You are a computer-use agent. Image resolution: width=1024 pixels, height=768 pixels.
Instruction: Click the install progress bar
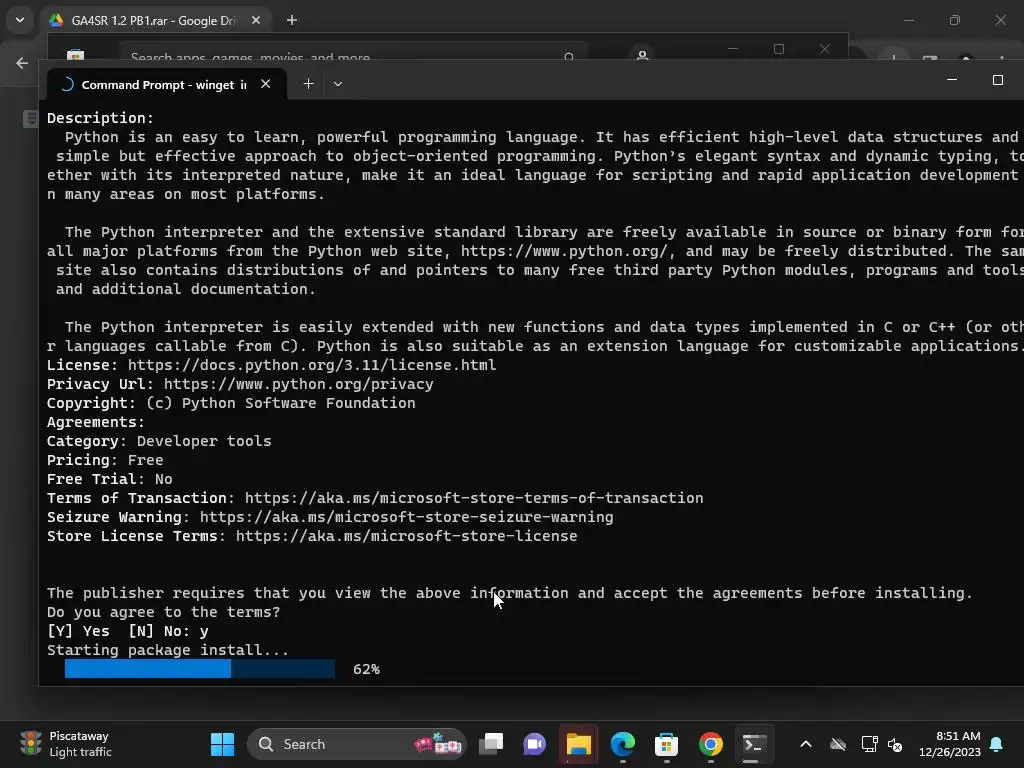click(x=200, y=669)
